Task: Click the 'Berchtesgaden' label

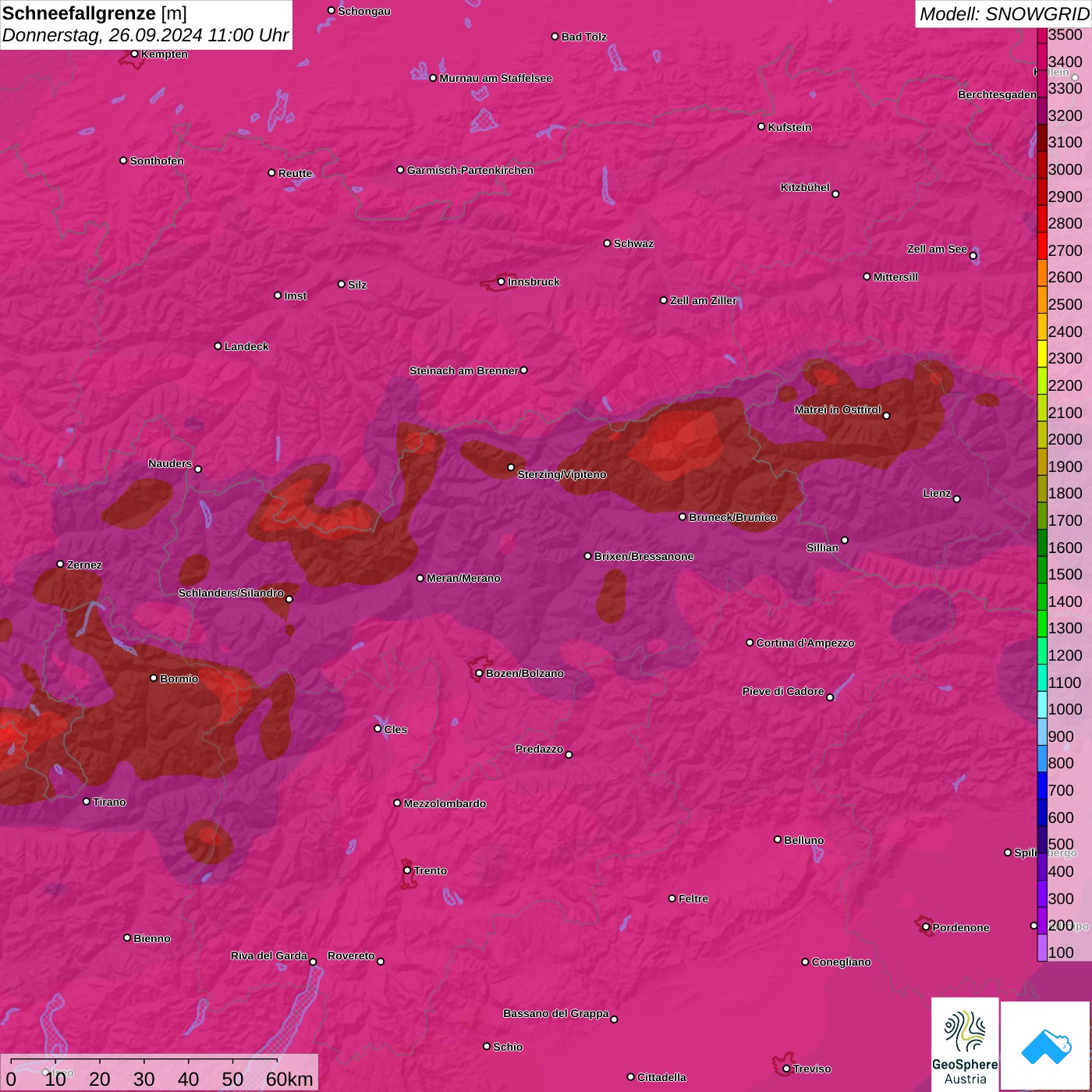Action: (998, 94)
